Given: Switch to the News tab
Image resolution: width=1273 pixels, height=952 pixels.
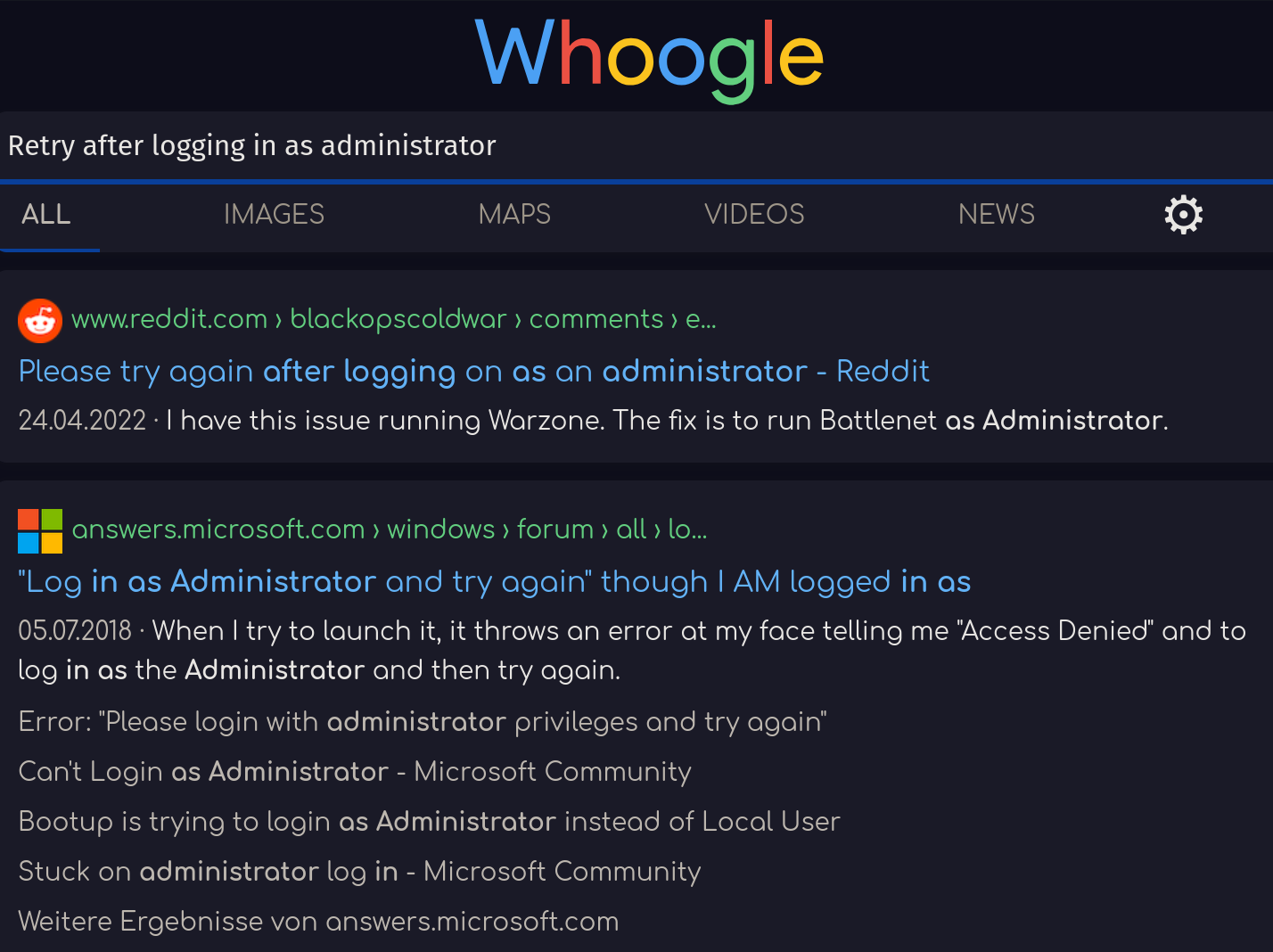Looking at the screenshot, I should tap(996, 215).
